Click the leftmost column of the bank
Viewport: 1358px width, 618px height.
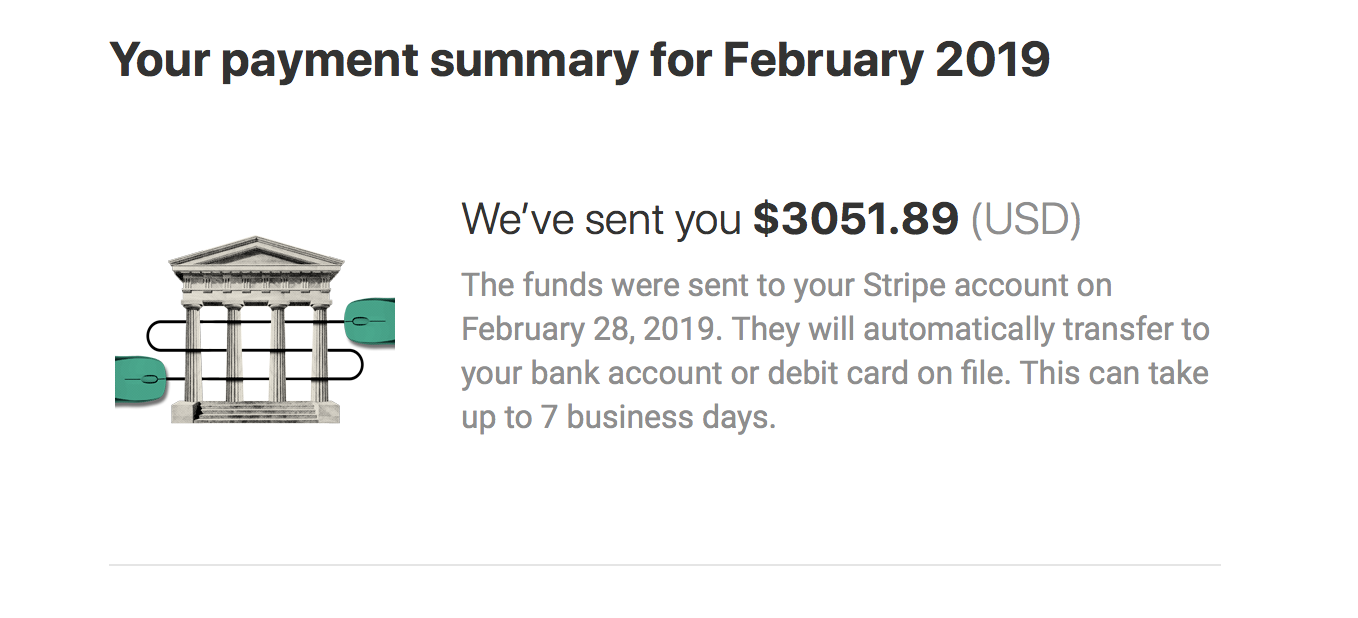tap(192, 350)
